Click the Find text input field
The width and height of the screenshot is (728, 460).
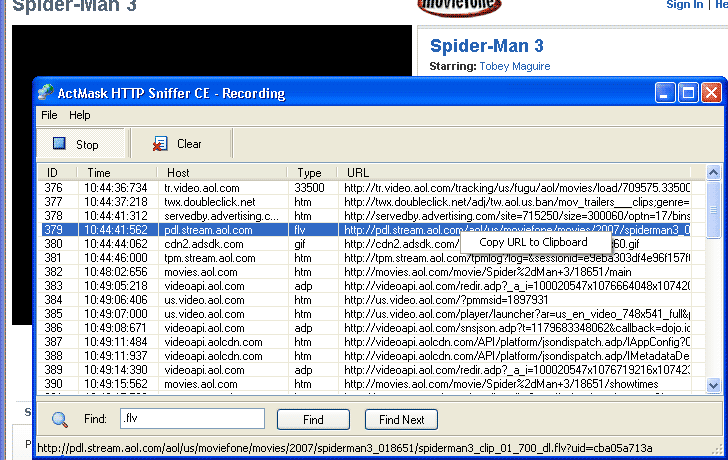(x=191, y=419)
